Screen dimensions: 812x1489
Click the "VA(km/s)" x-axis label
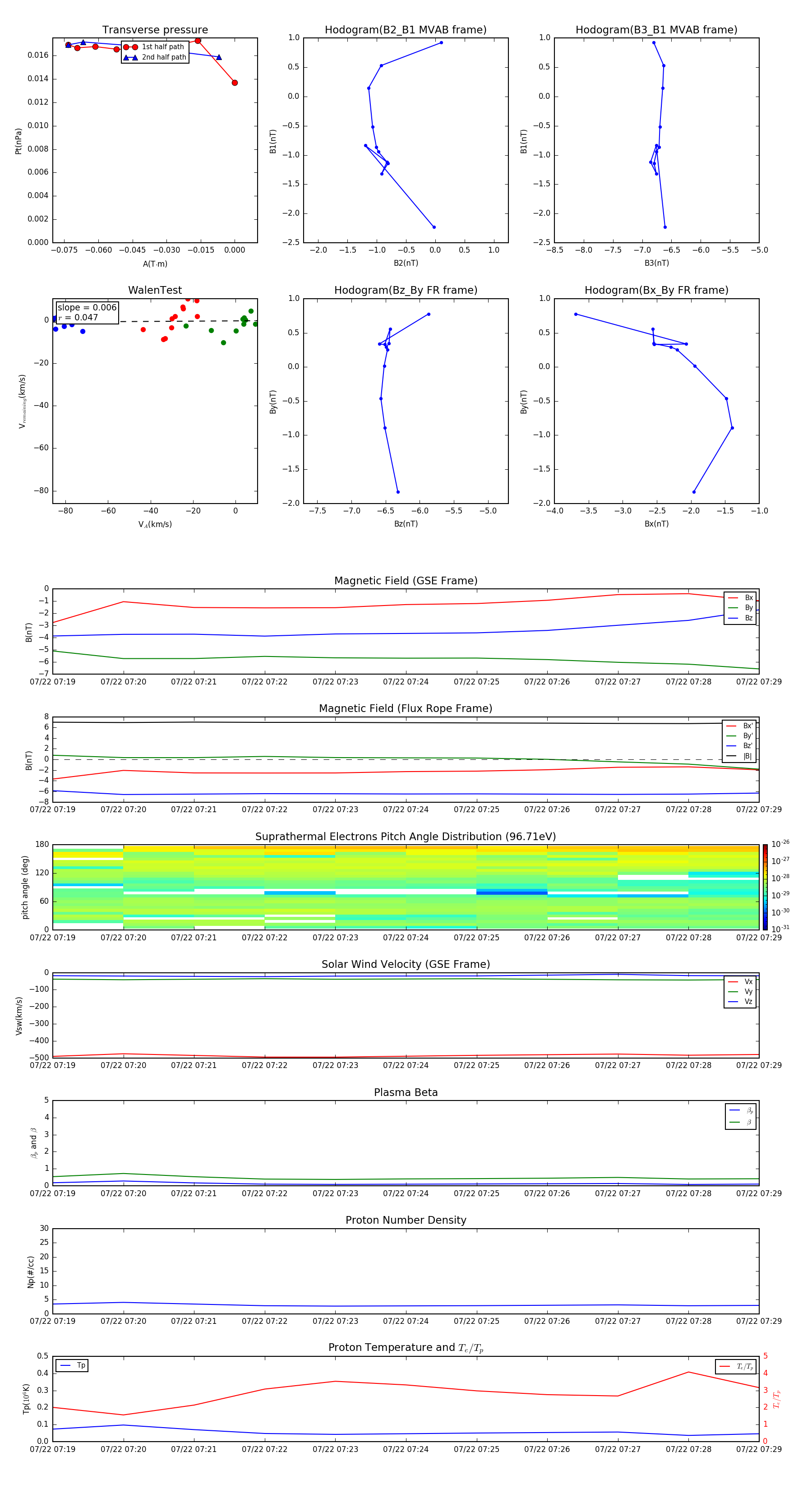(x=155, y=525)
